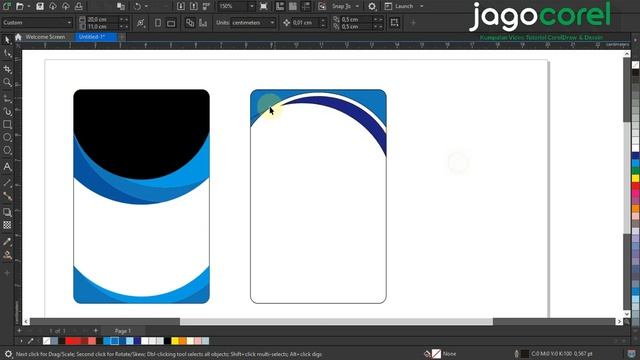The image size is (640, 360).
Task: Click the Print icon
Action: (x=79, y=6)
